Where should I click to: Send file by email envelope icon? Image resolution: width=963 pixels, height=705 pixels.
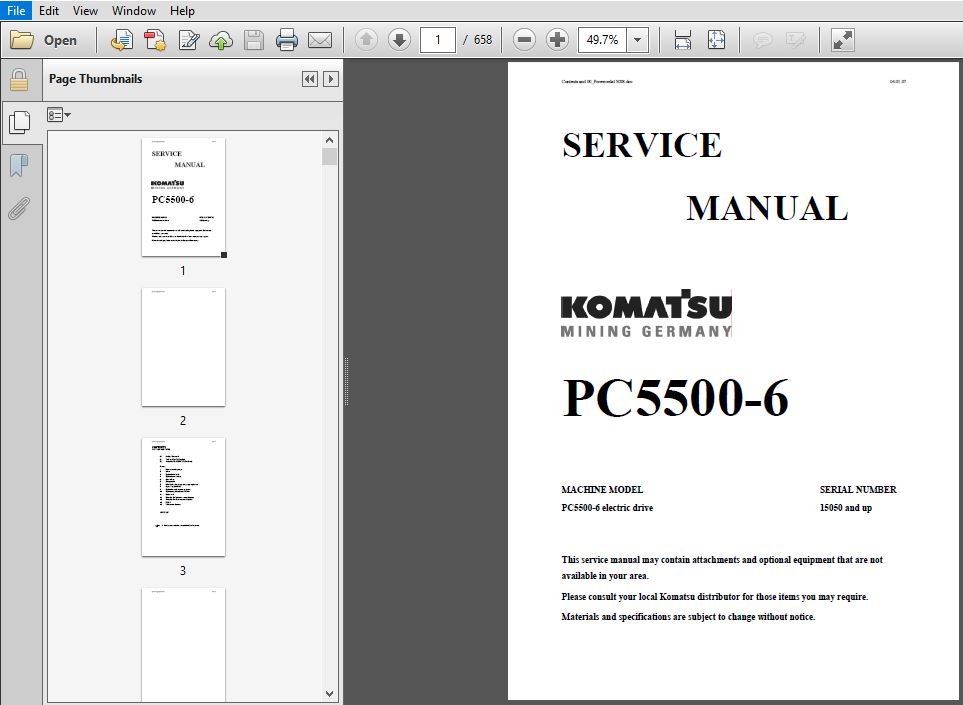(320, 40)
